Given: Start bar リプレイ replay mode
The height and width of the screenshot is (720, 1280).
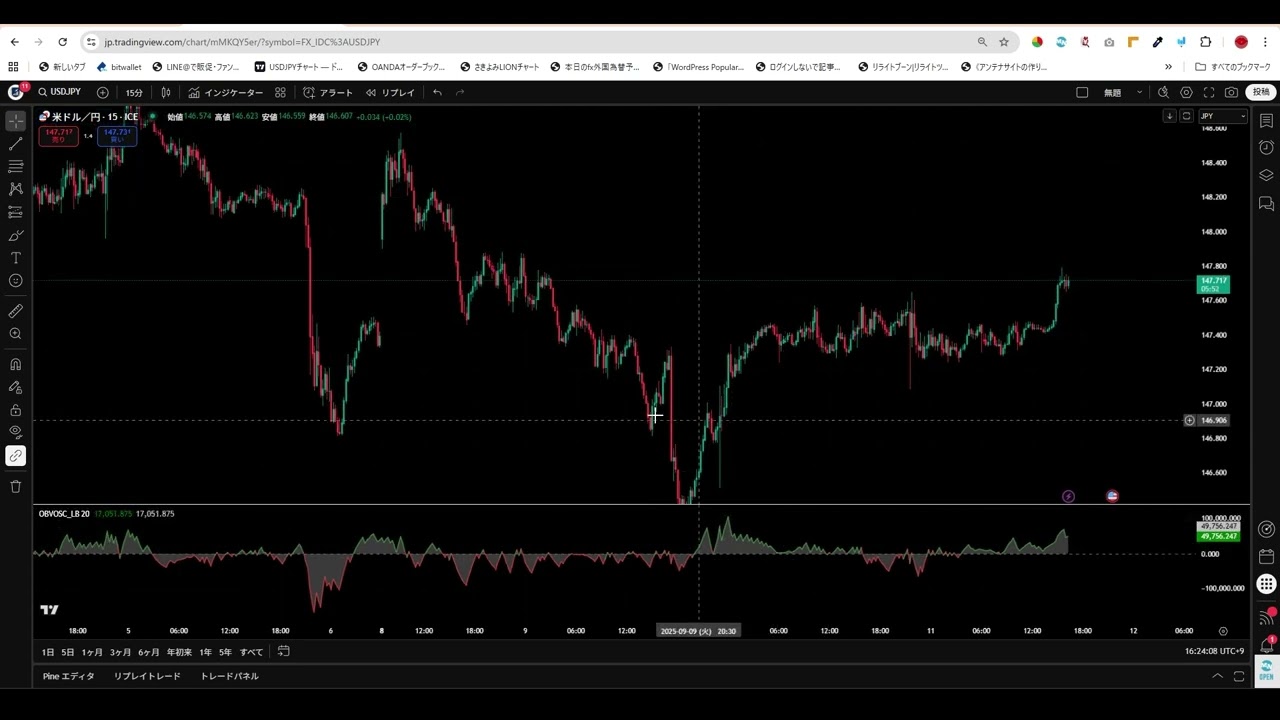Looking at the screenshot, I should click(390, 92).
